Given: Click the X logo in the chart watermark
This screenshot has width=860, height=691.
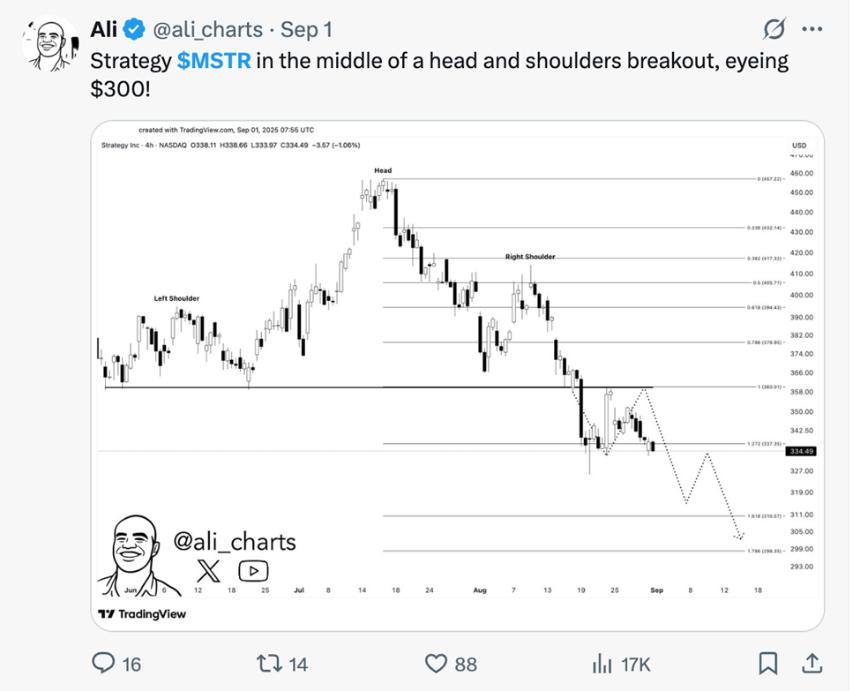Looking at the screenshot, I should pos(207,571).
